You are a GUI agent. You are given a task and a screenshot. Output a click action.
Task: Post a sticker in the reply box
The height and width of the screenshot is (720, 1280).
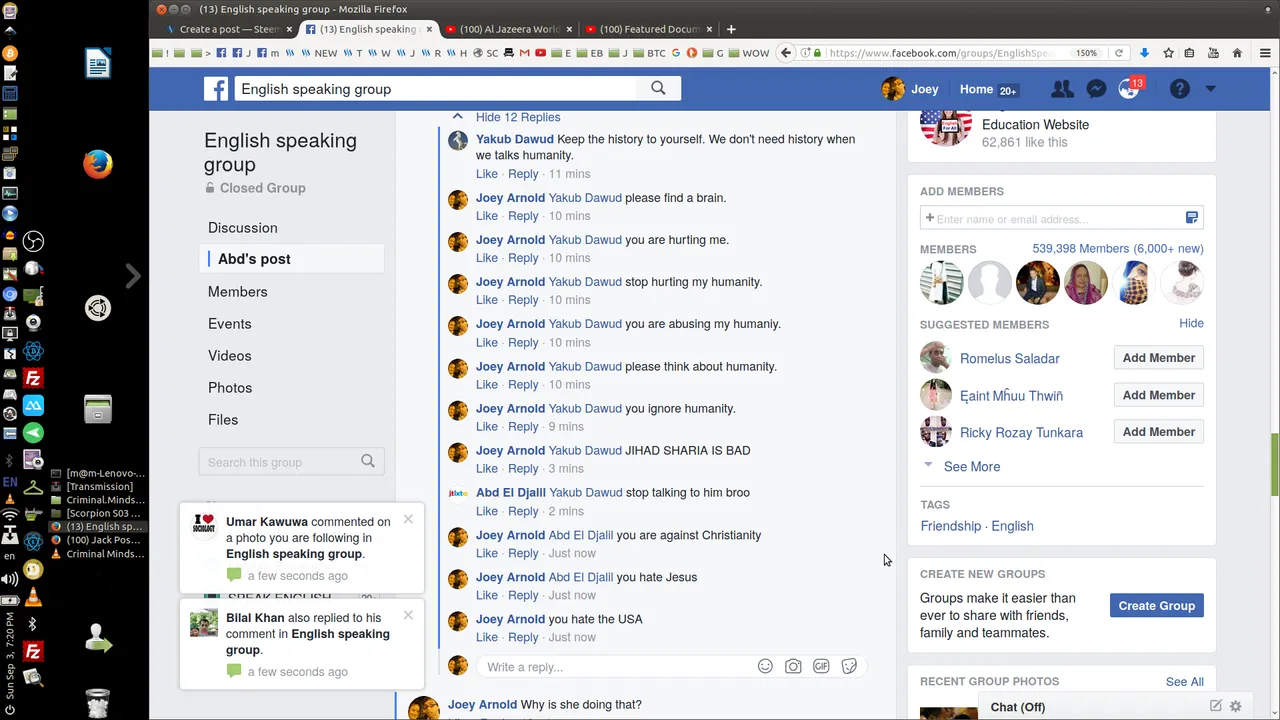(x=849, y=666)
